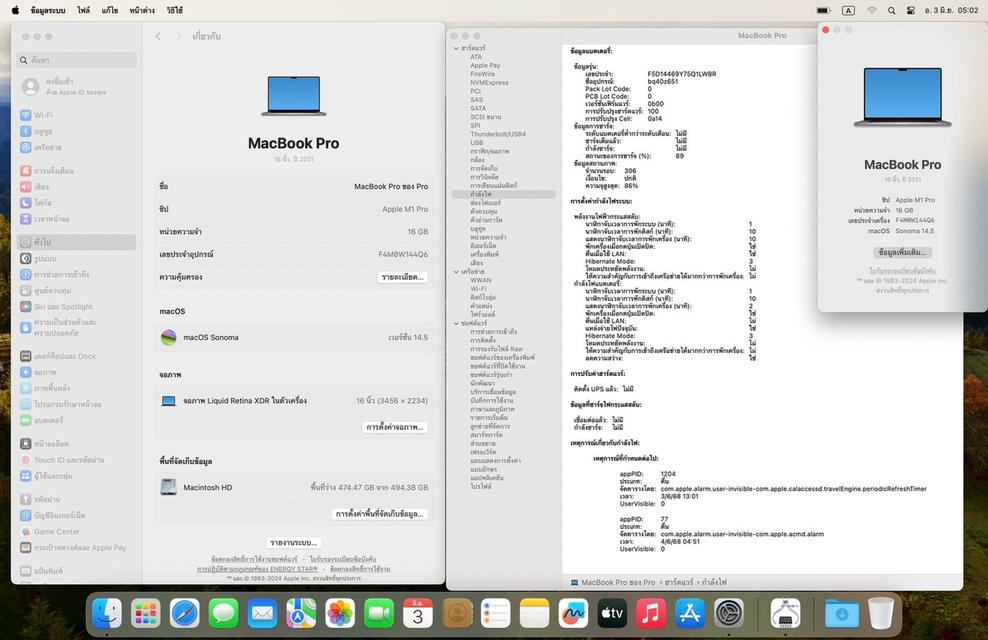Go back with System Settings back chevron
The width and height of the screenshot is (988, 640).
click(158, 37)
